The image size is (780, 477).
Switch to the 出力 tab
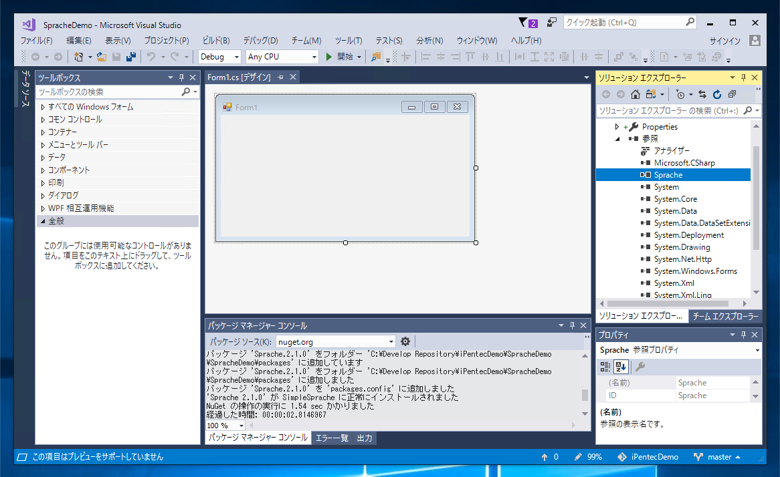point(365,438)
